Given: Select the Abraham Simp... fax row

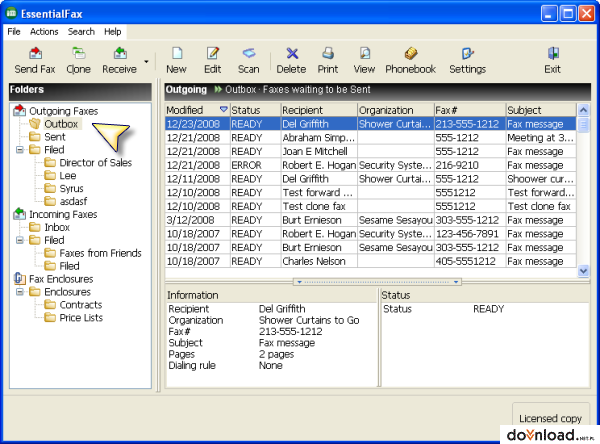Looking at the screenshot, I should [x=370, y=138].
